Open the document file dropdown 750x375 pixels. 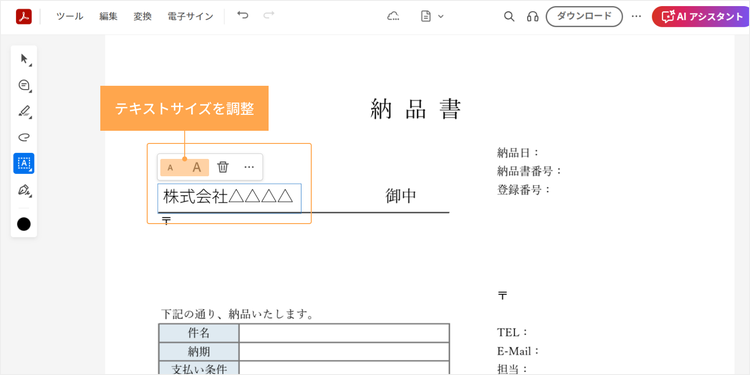click(432, 16)
